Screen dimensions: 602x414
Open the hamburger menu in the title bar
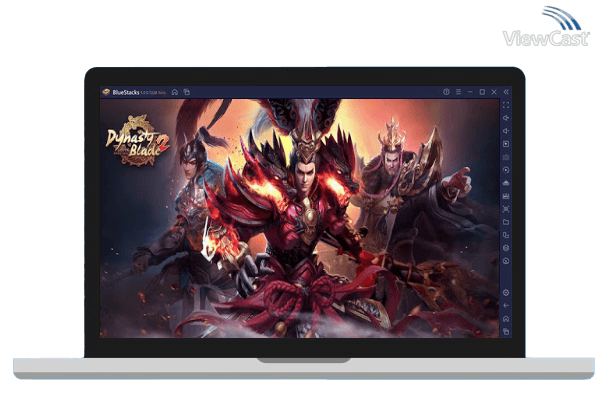[458, 92]
